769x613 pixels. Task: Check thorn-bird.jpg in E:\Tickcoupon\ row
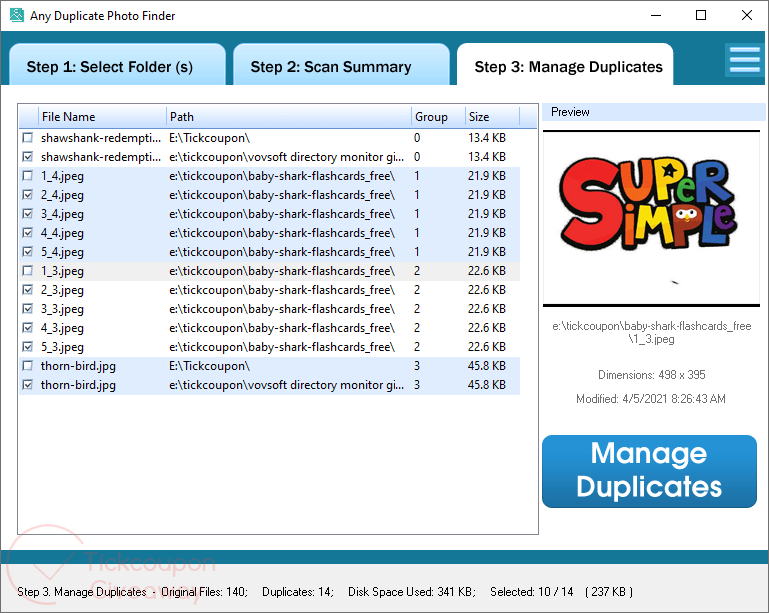[28, 366]
